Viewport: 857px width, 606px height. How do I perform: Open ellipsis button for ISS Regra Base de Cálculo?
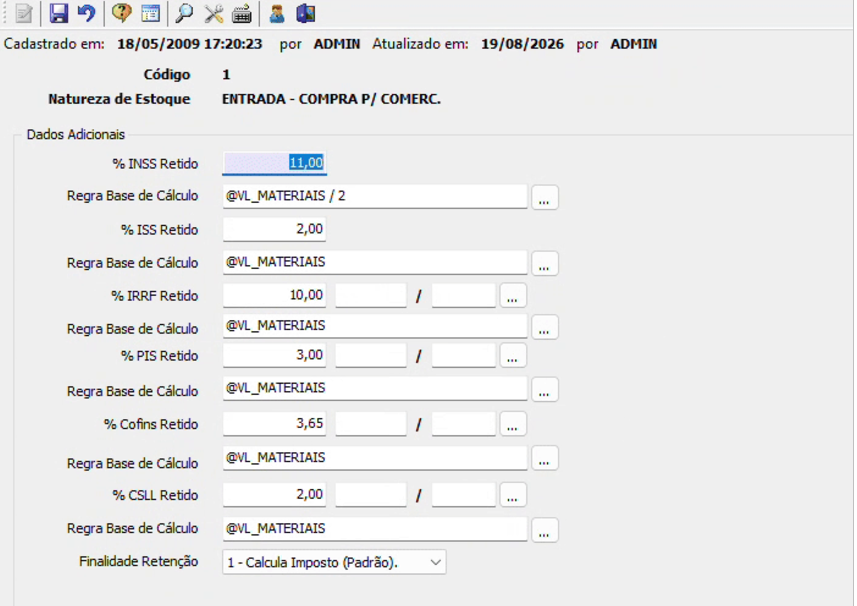point(544,263)
